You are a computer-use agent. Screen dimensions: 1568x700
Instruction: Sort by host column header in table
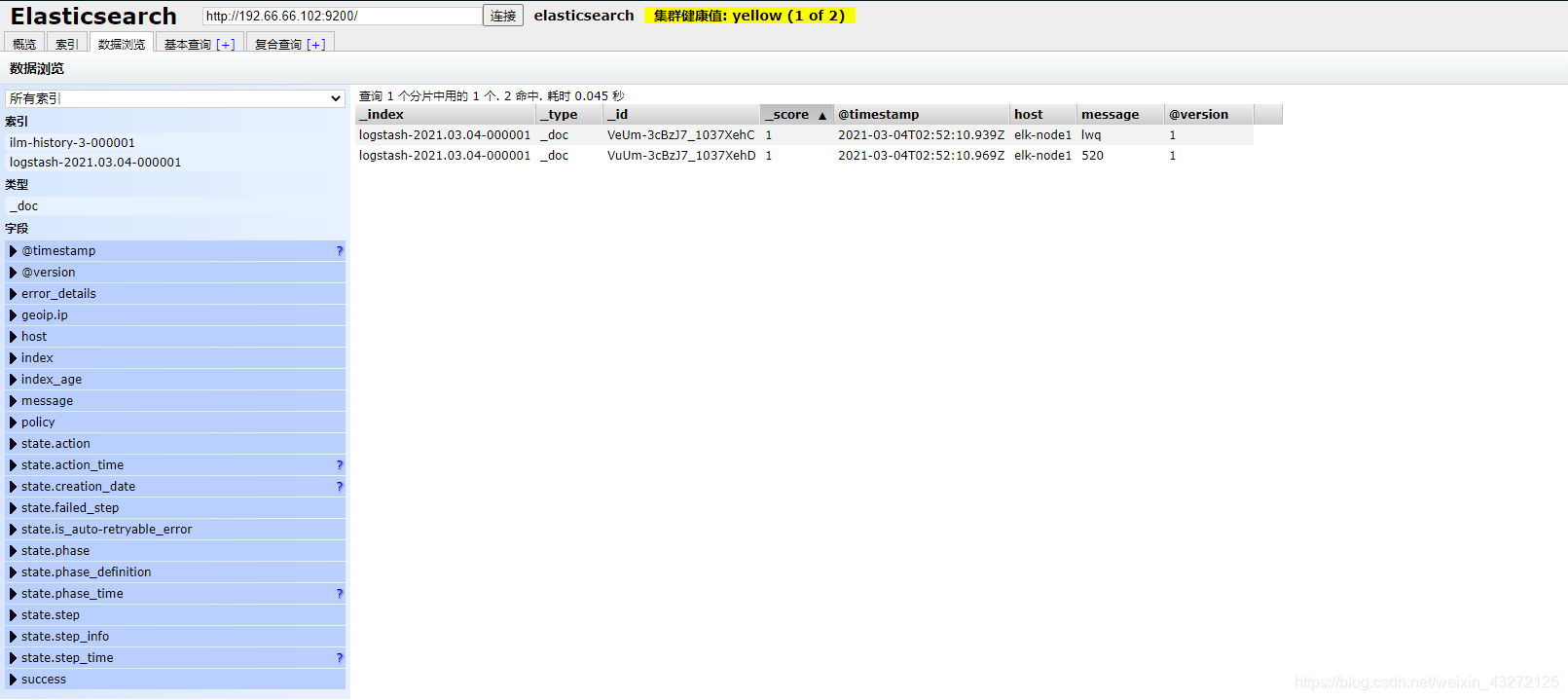click(1043, 114)
